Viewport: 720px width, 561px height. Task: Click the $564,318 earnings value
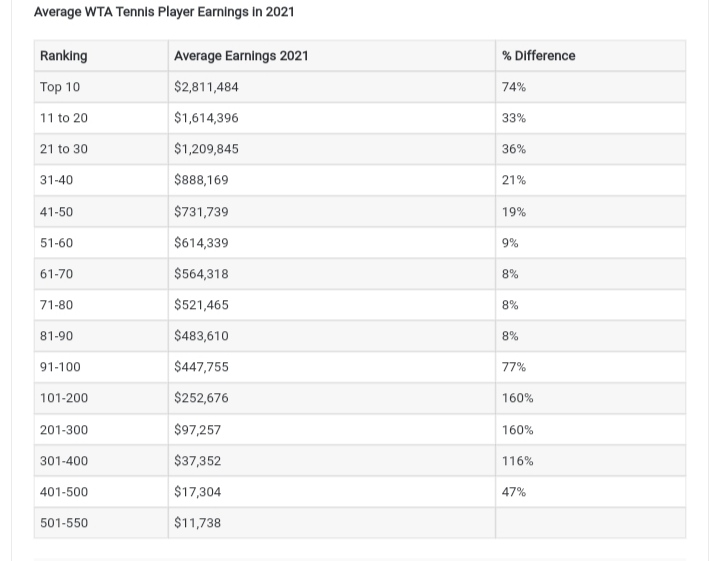point(201,274)
